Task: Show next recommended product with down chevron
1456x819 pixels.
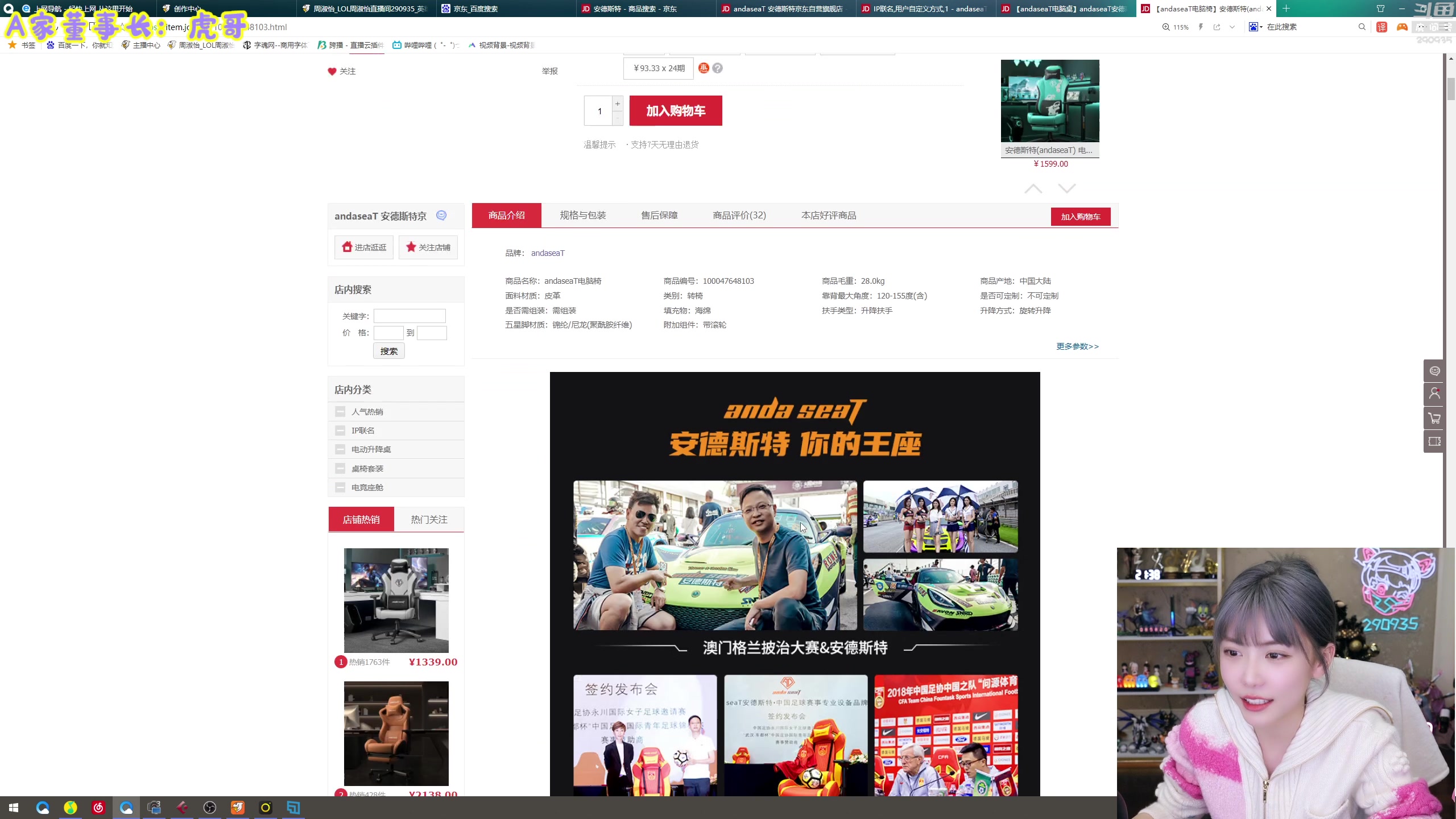Action: pyautogui.click(x=1067, y=189)
